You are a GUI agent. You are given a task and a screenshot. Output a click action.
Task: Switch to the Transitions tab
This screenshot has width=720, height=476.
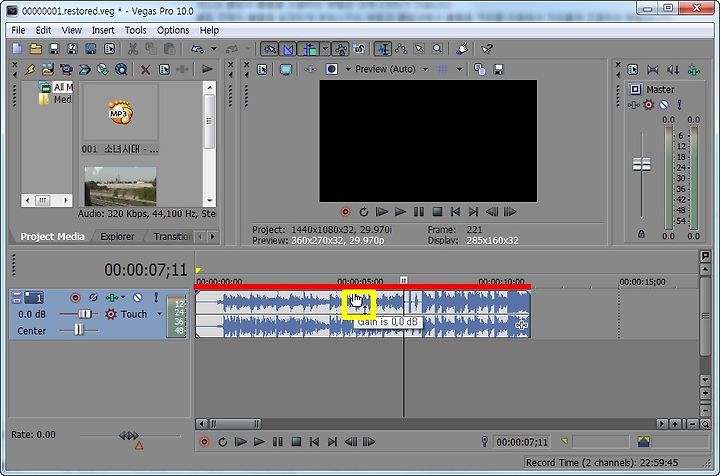click(x=172, y=237)
